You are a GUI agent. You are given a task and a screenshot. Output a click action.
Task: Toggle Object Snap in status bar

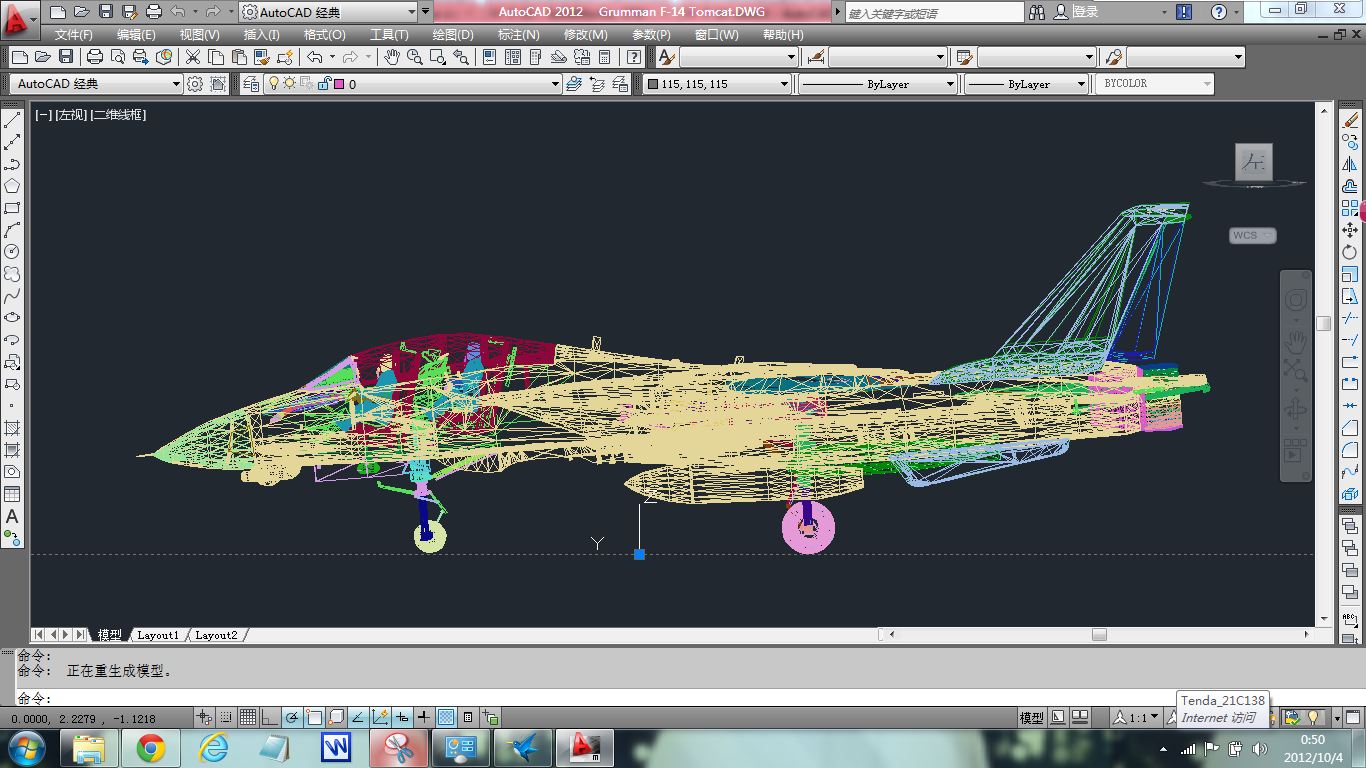point(314,717)
